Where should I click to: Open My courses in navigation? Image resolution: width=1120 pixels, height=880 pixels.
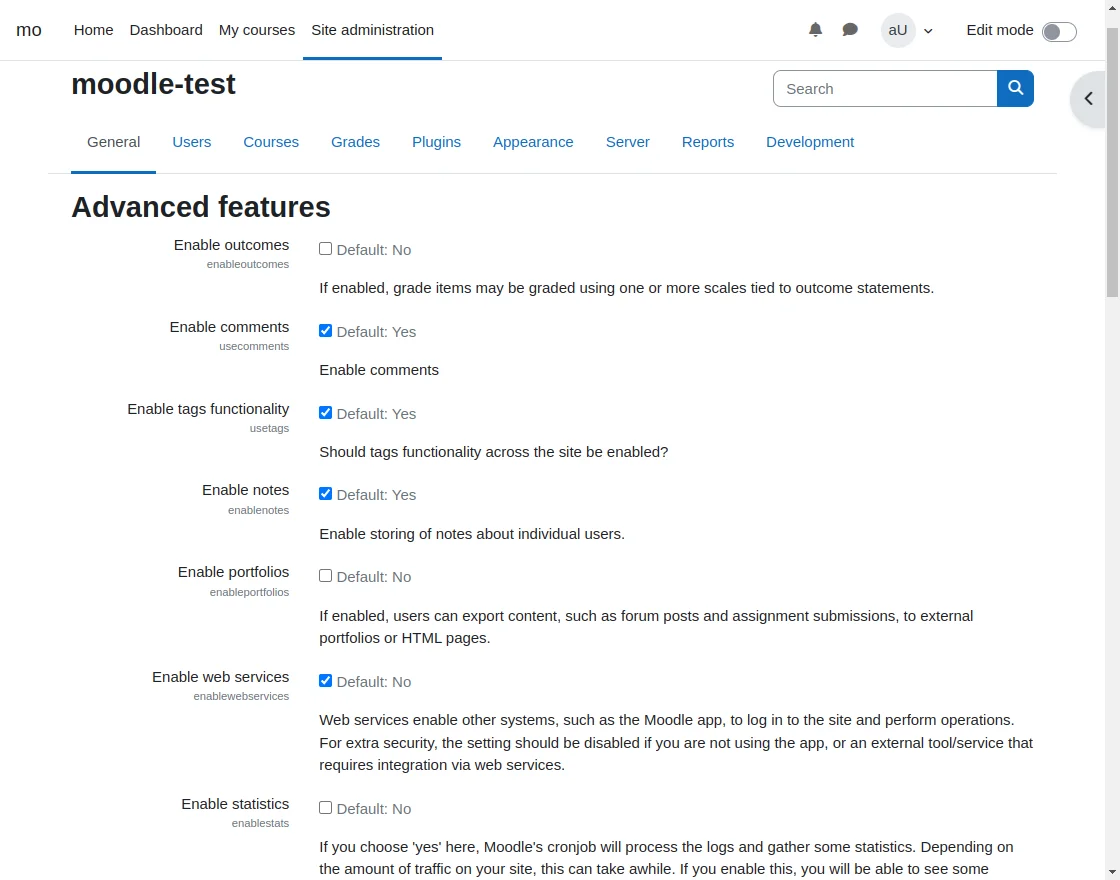257,30
